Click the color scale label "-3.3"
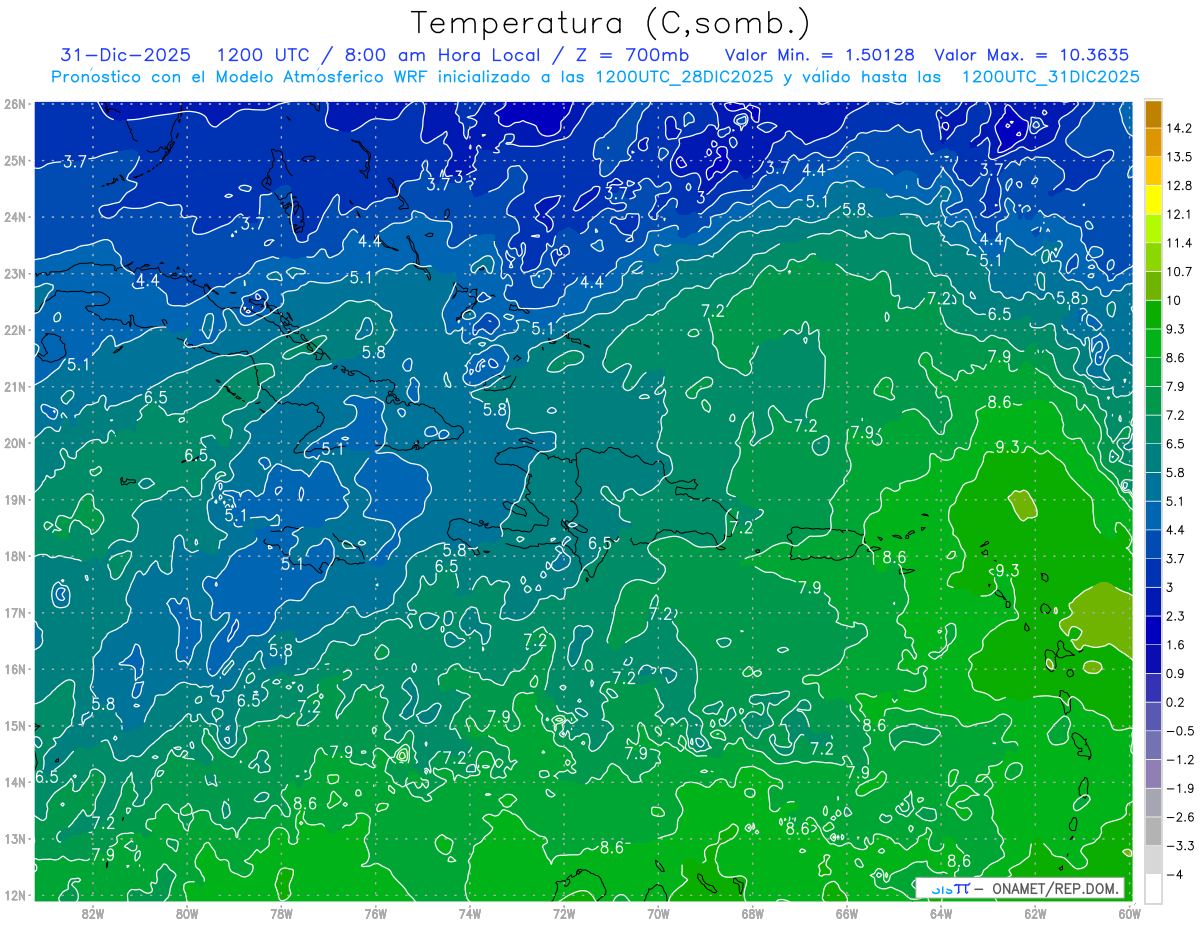This screenshot has width=1200, height=927. tap(1179, 846)
